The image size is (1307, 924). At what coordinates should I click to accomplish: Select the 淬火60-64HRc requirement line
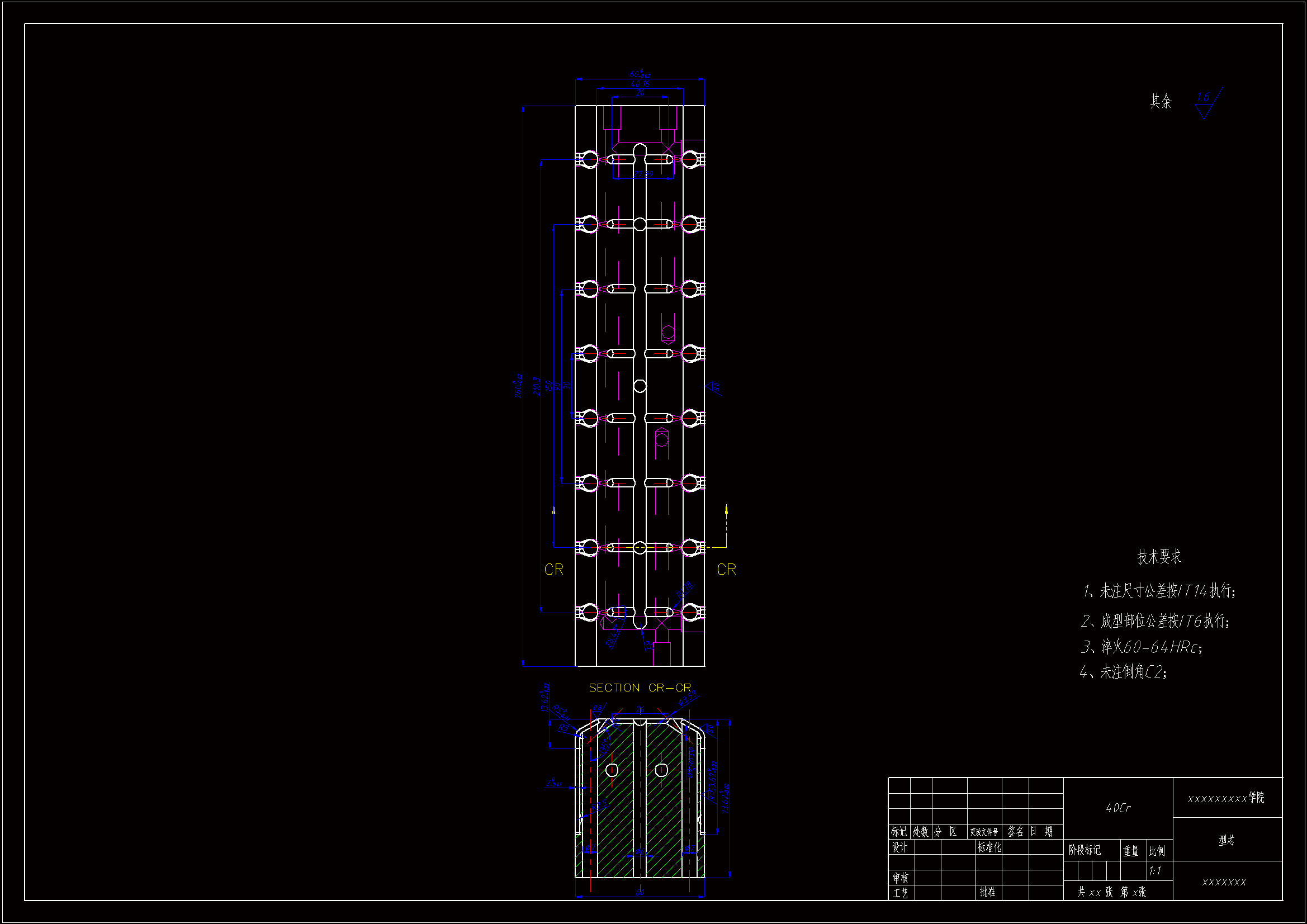tap(1142, 647)
